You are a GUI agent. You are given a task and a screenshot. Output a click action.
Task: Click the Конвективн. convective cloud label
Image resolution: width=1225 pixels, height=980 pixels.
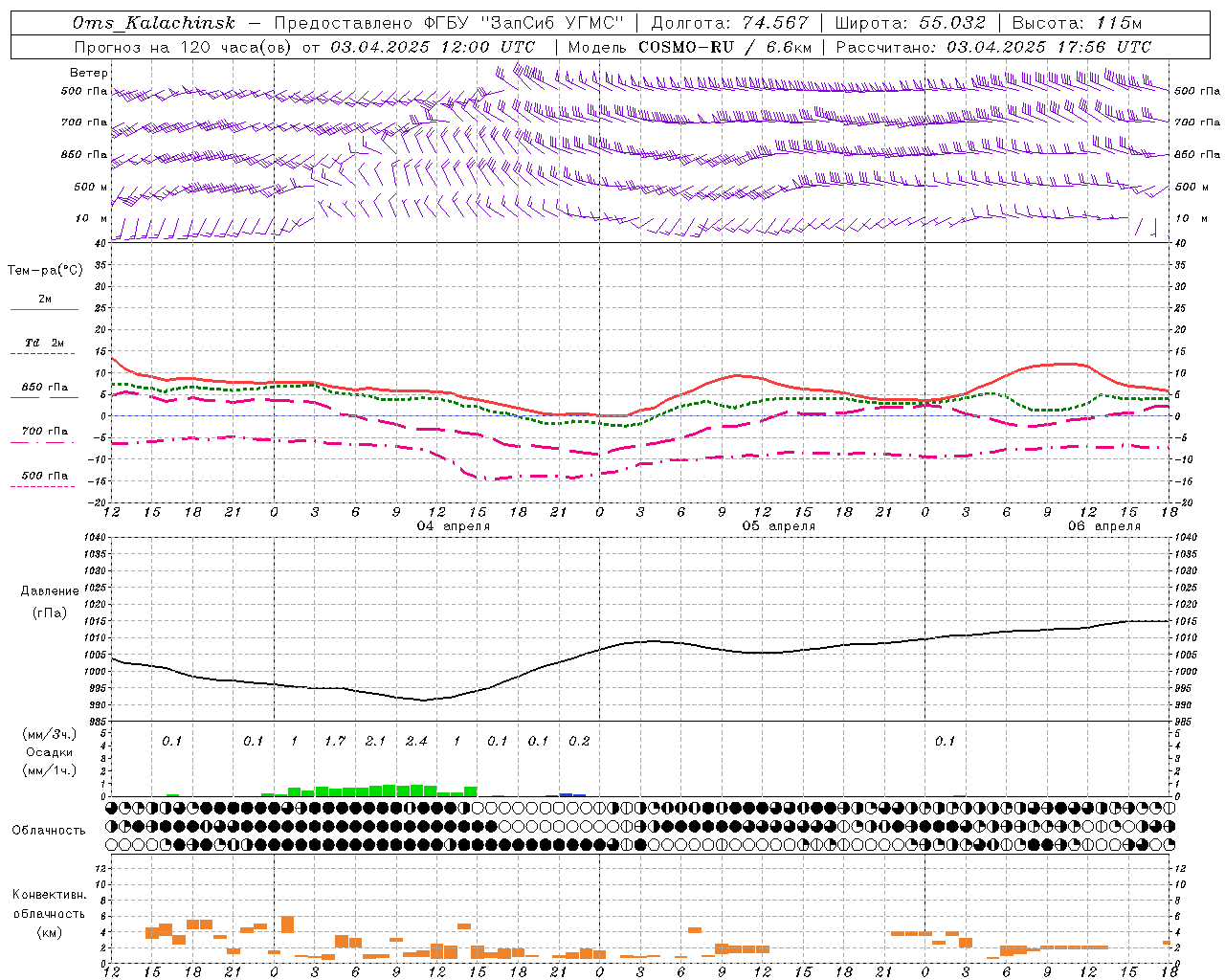pyautogui.click(x=49, y=895)
